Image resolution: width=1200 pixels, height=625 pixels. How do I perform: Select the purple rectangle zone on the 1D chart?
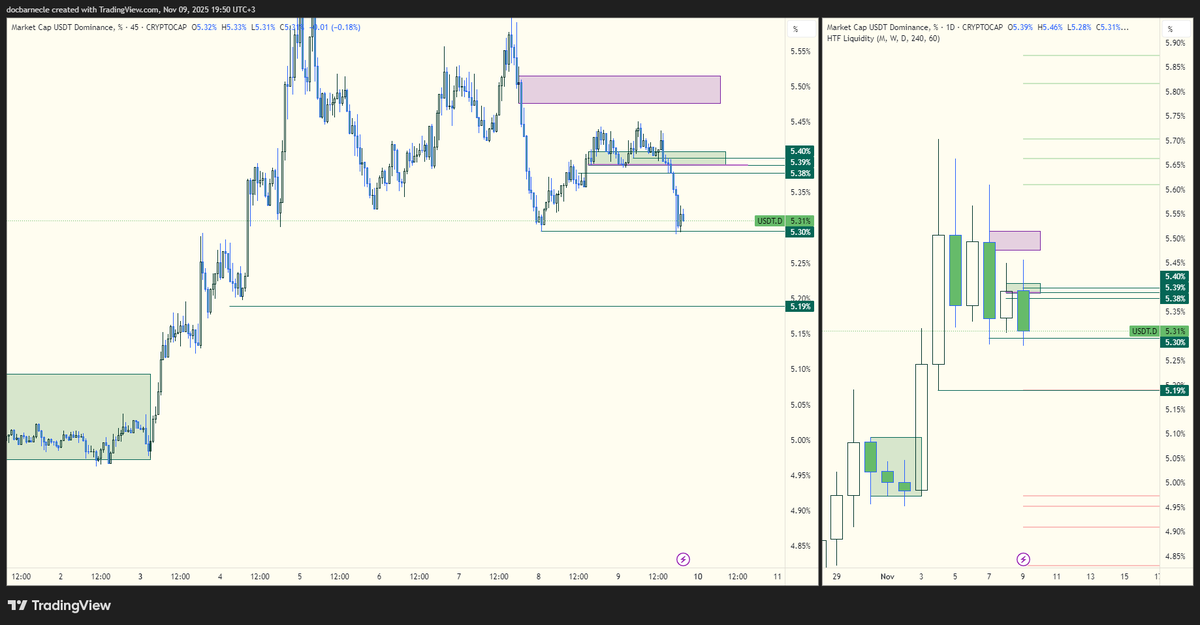(x=1015, y=240)
